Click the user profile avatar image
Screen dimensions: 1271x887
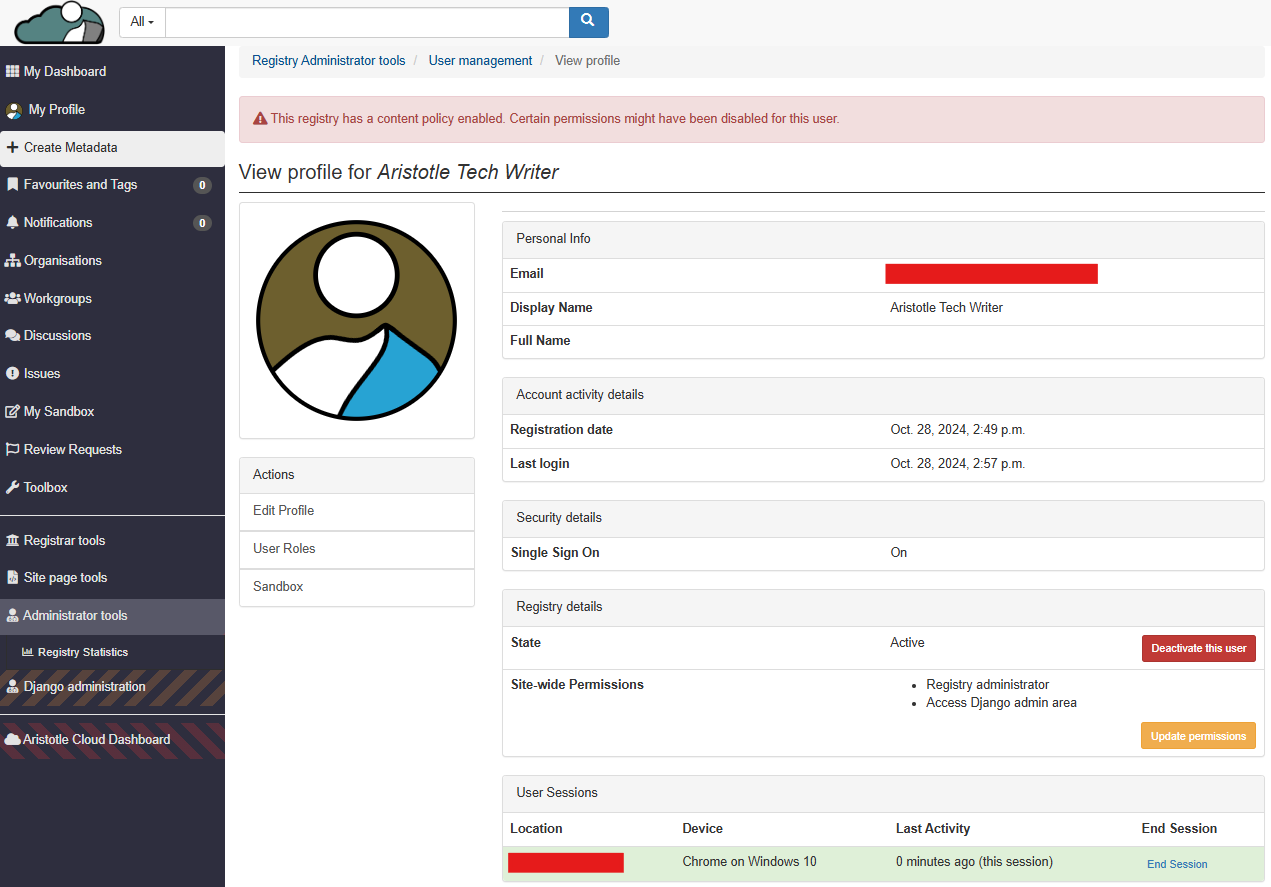point(357,320)
